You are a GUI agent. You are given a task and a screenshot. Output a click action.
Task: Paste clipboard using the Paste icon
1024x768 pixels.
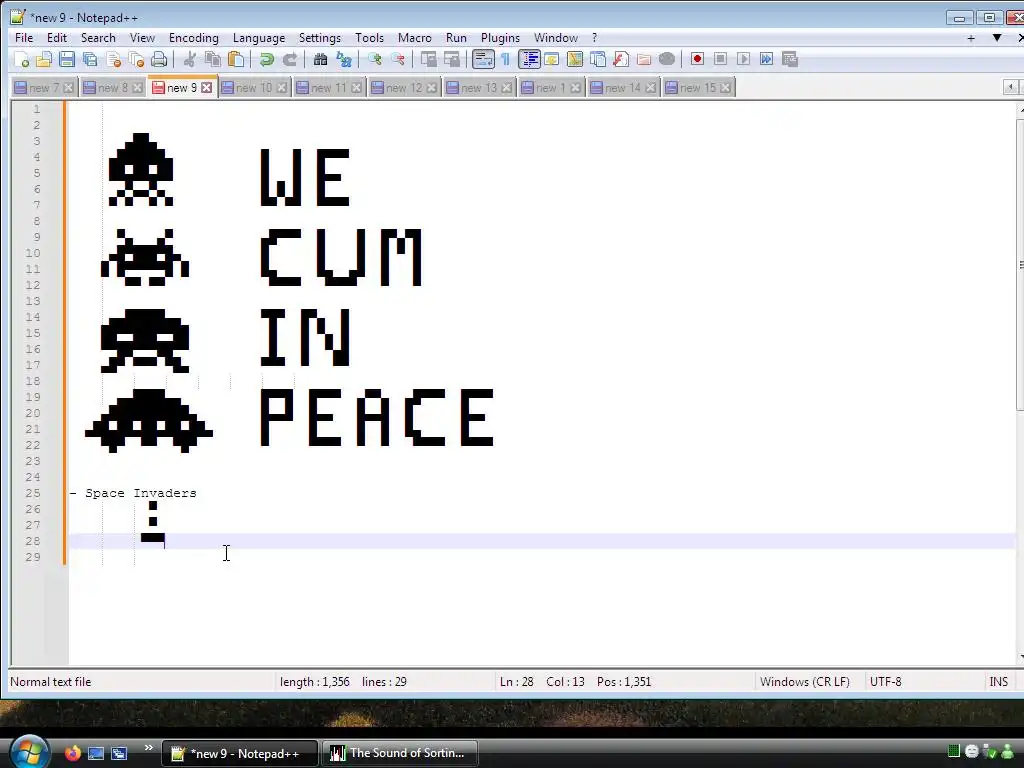coord(236,59)
